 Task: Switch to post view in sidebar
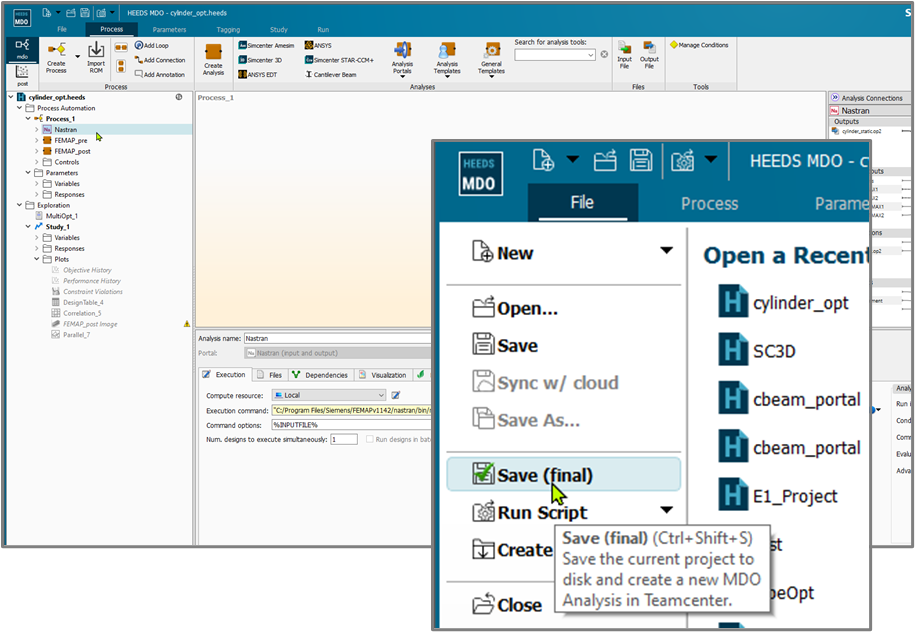coord(22,76)
